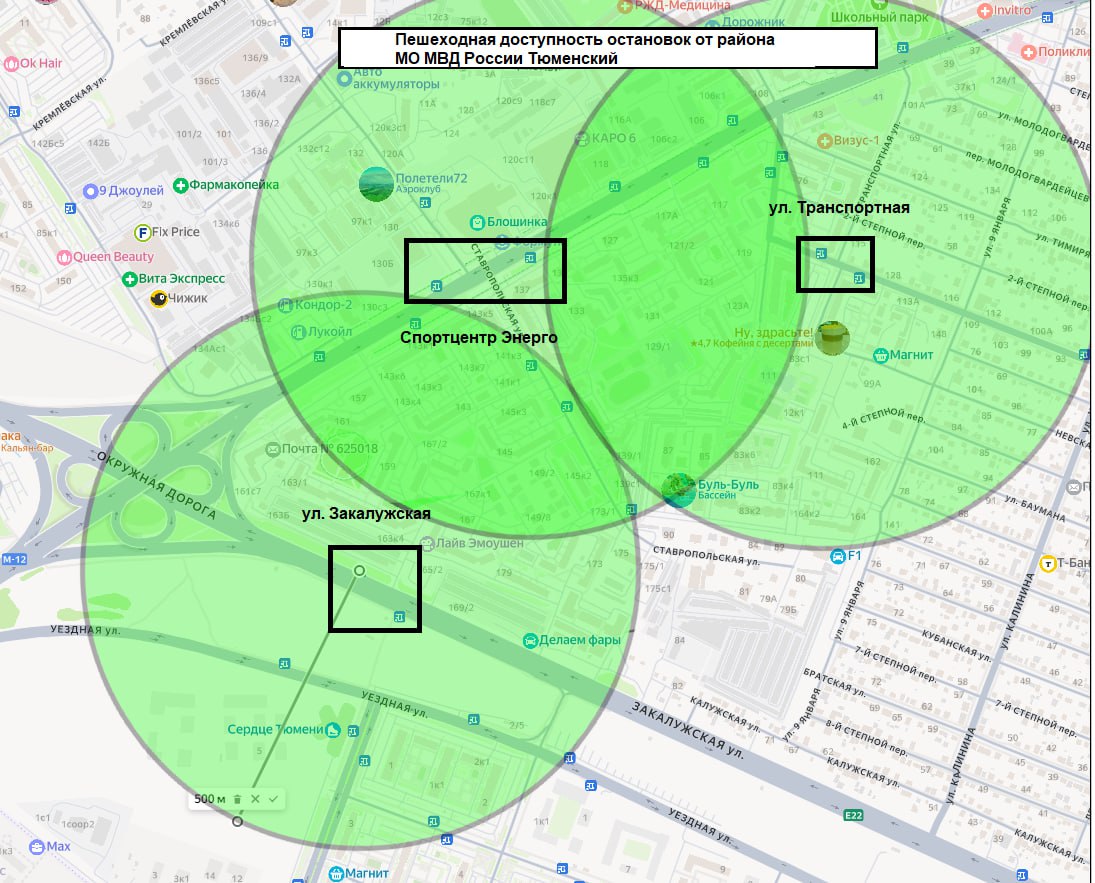Click the ruler end point below 500 м
The image size is (1095, 883).
[x=237, y=822]
